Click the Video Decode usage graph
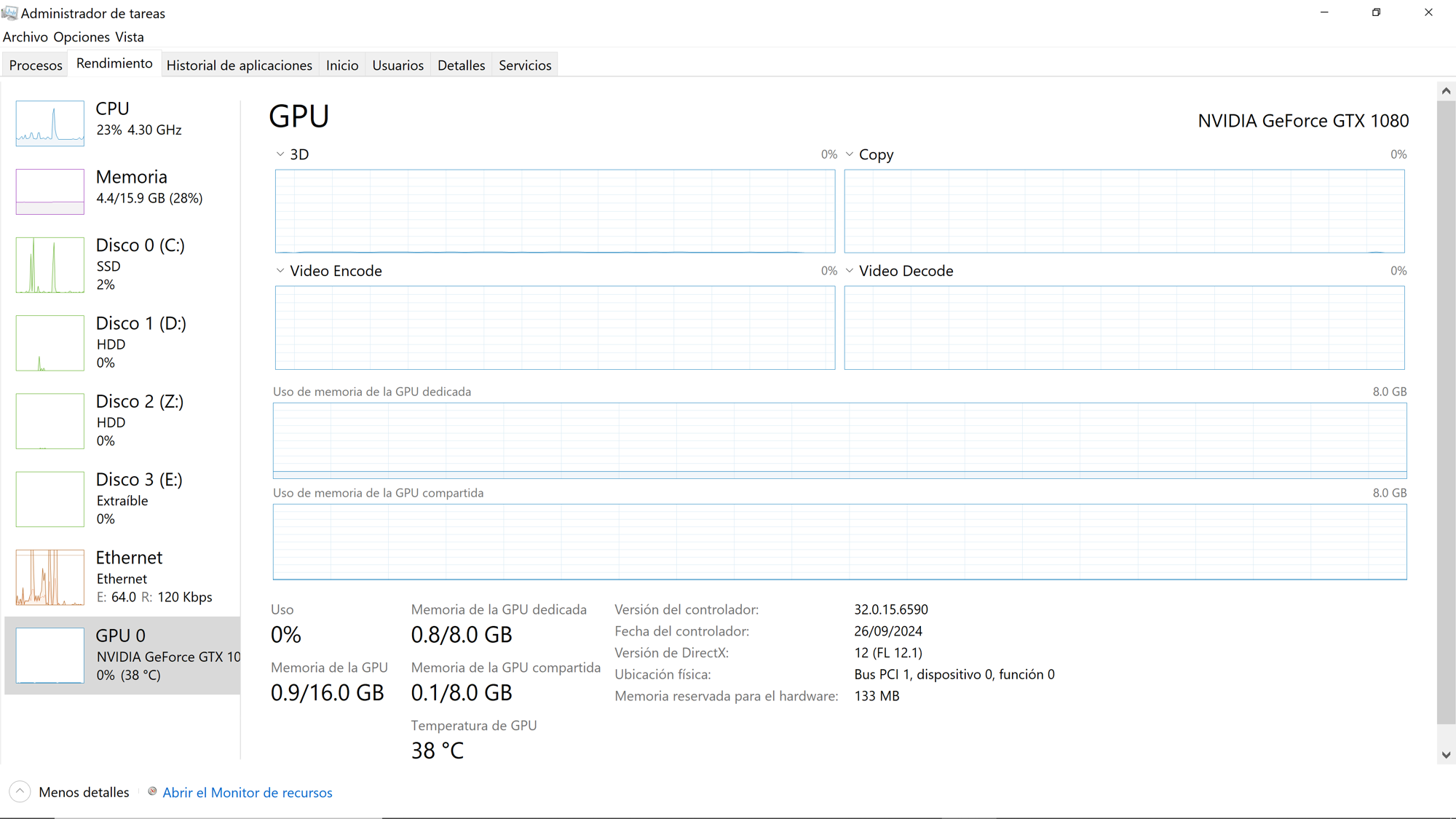Screen dimensions: 1456x819 [x=1124, y=328]
